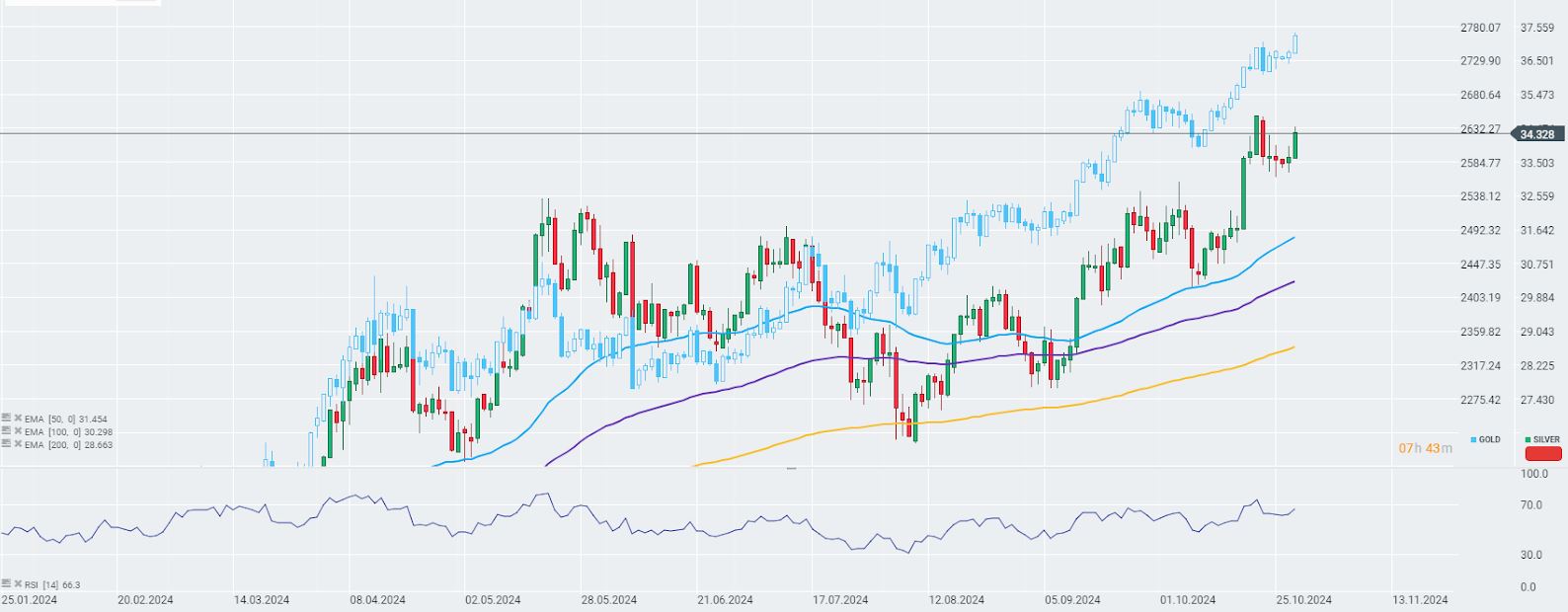Click the red button under SILVER legend
Image resolution: width=1568 pixels, height=612 pixels.
click(x=1543, y=454)
